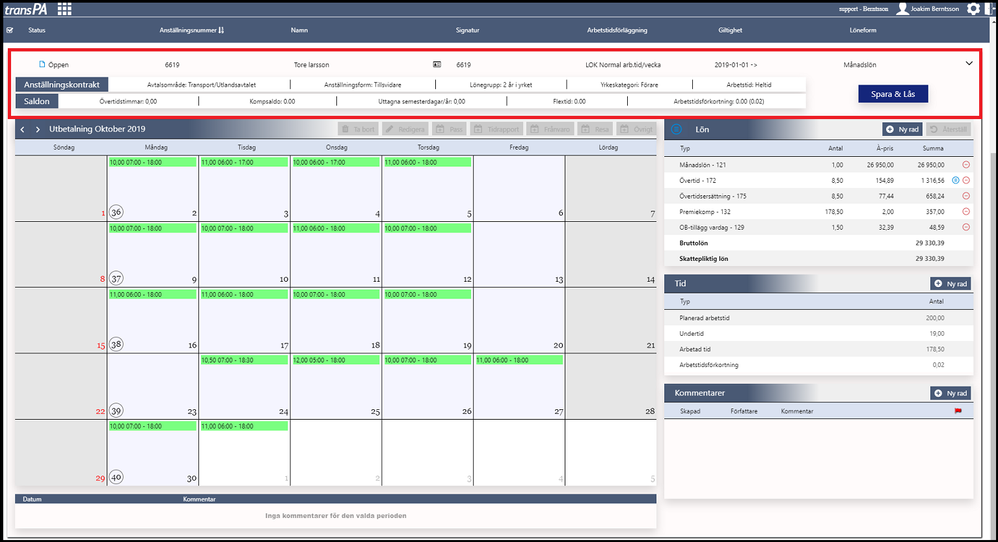Click the round blue icon beside the Lön title
Image resolution: width=998 pixels, height=542 pixels.
tap(677, 129)
